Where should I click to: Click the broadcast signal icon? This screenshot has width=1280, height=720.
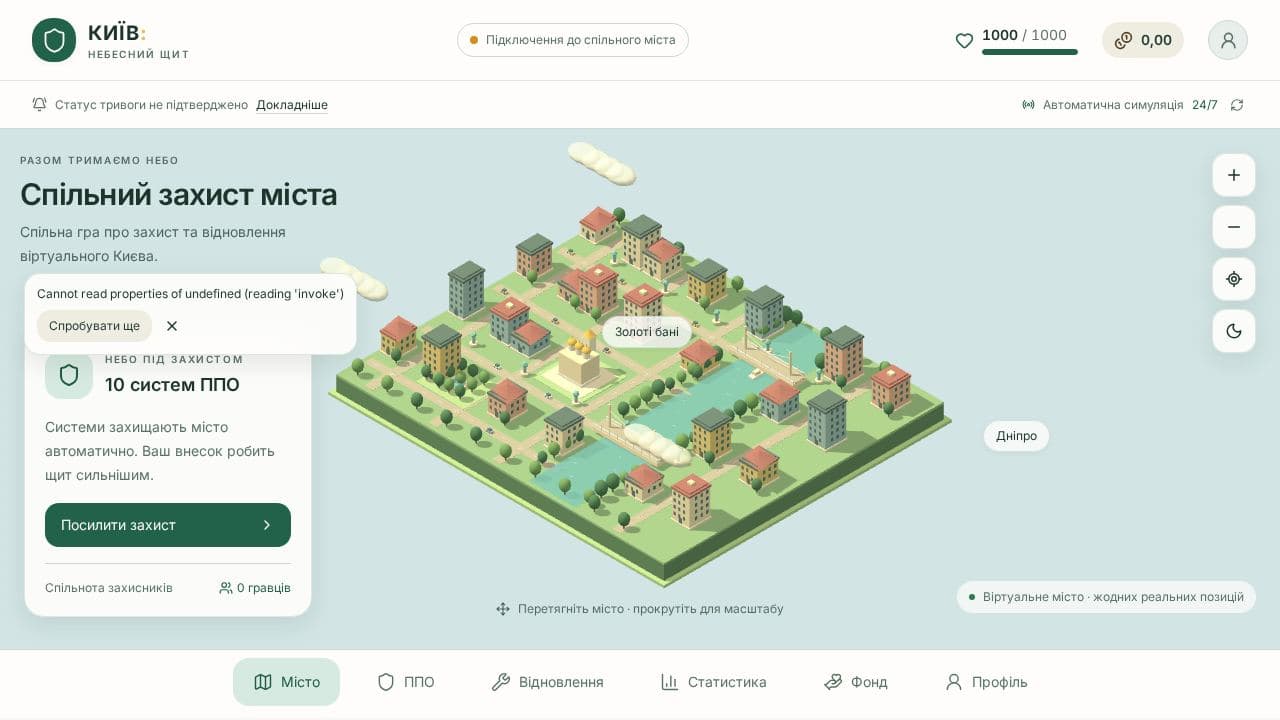(x=1028, y=105)
